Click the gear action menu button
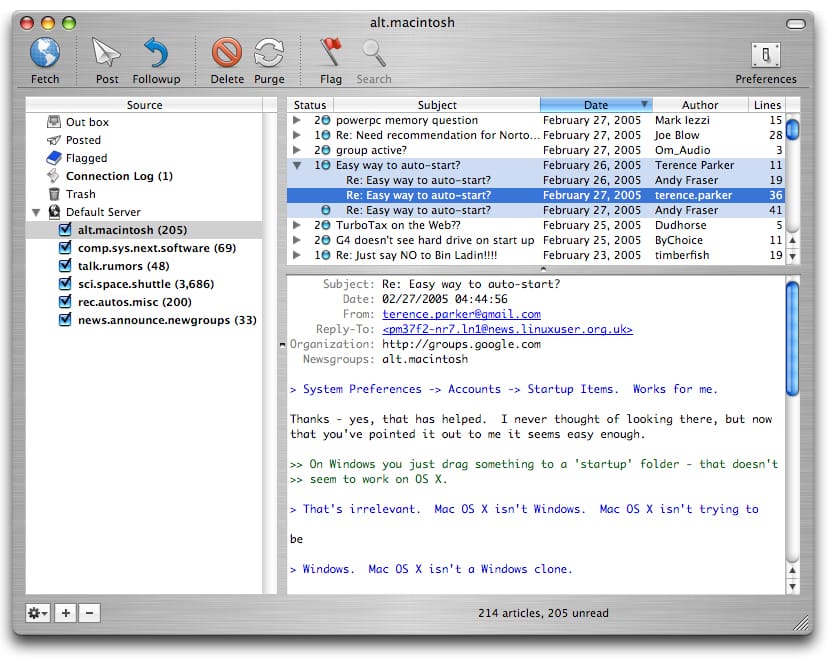 pos(38,613)
